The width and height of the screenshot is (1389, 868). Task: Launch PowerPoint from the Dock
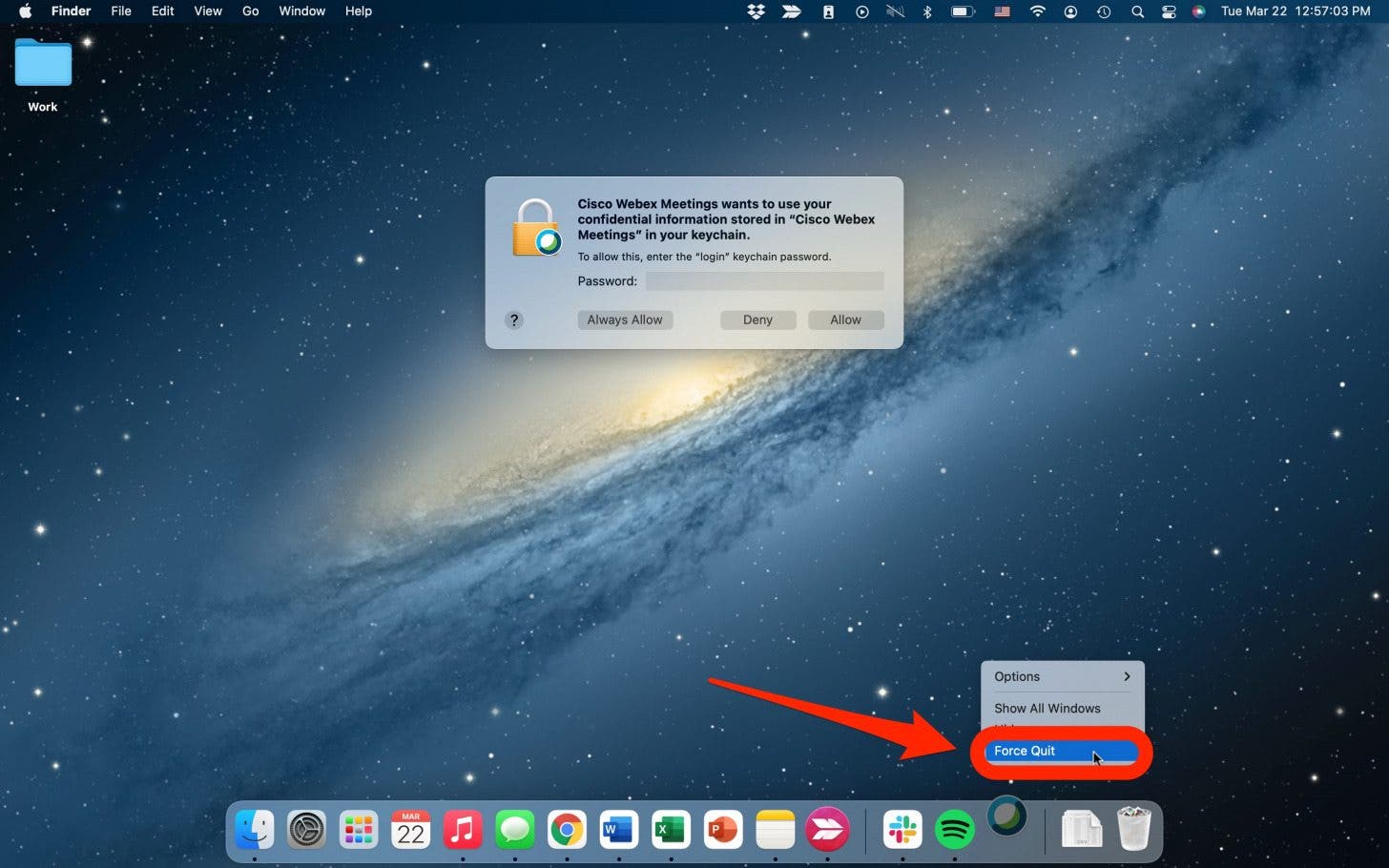(x=722, y=830)
